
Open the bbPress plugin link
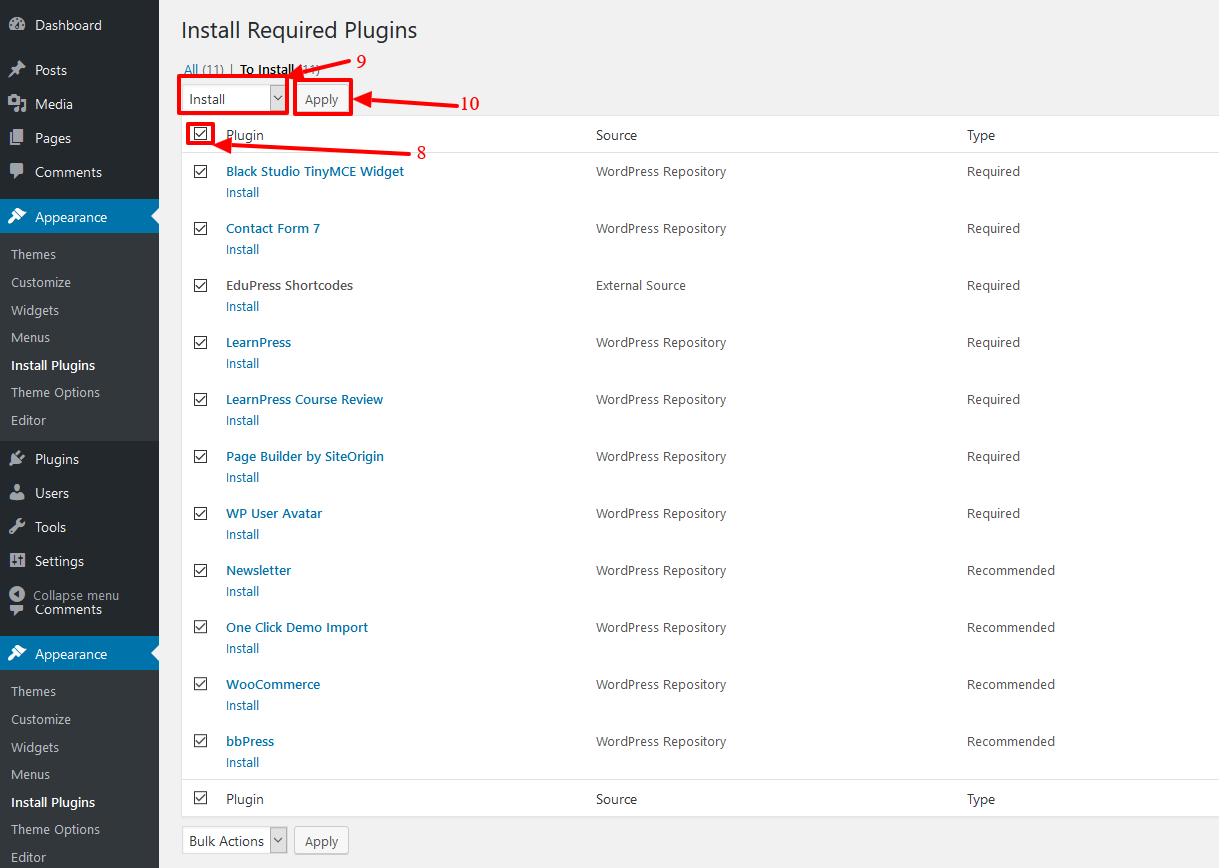point(250,741)
